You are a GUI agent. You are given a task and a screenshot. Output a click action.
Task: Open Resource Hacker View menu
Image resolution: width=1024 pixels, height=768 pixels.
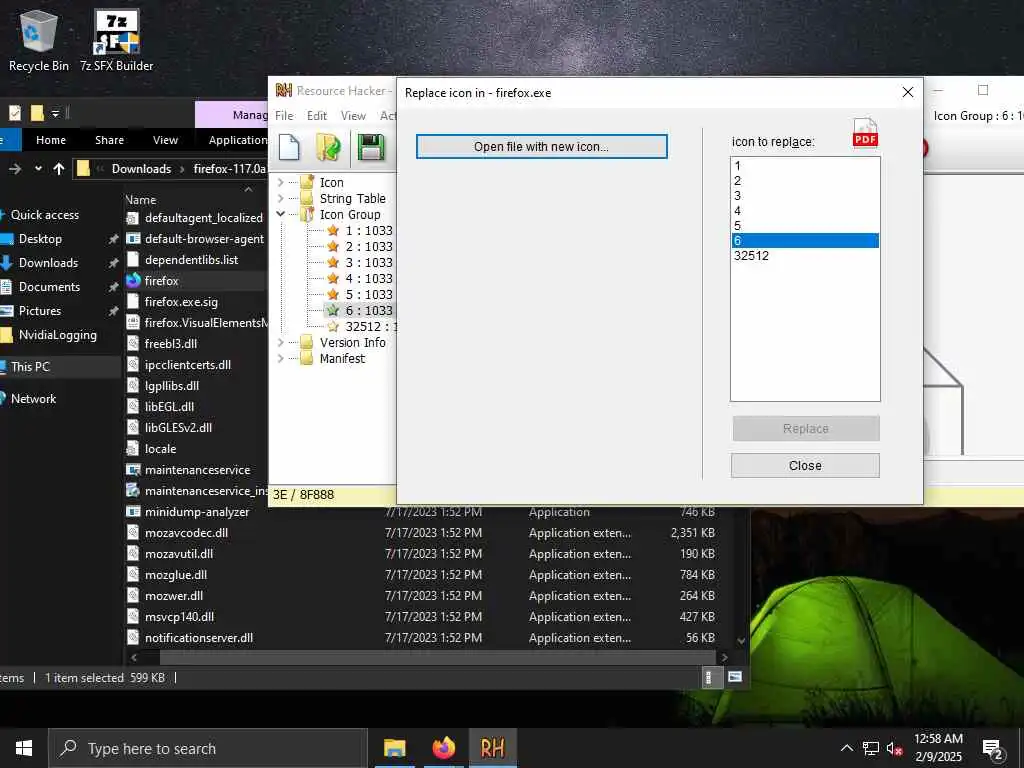pos(353,116)
